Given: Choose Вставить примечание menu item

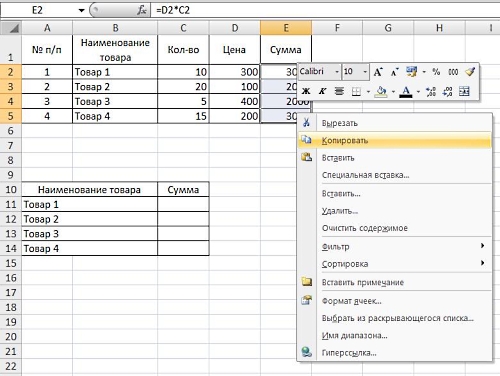Looking at the screenshot, I should 395,282.
